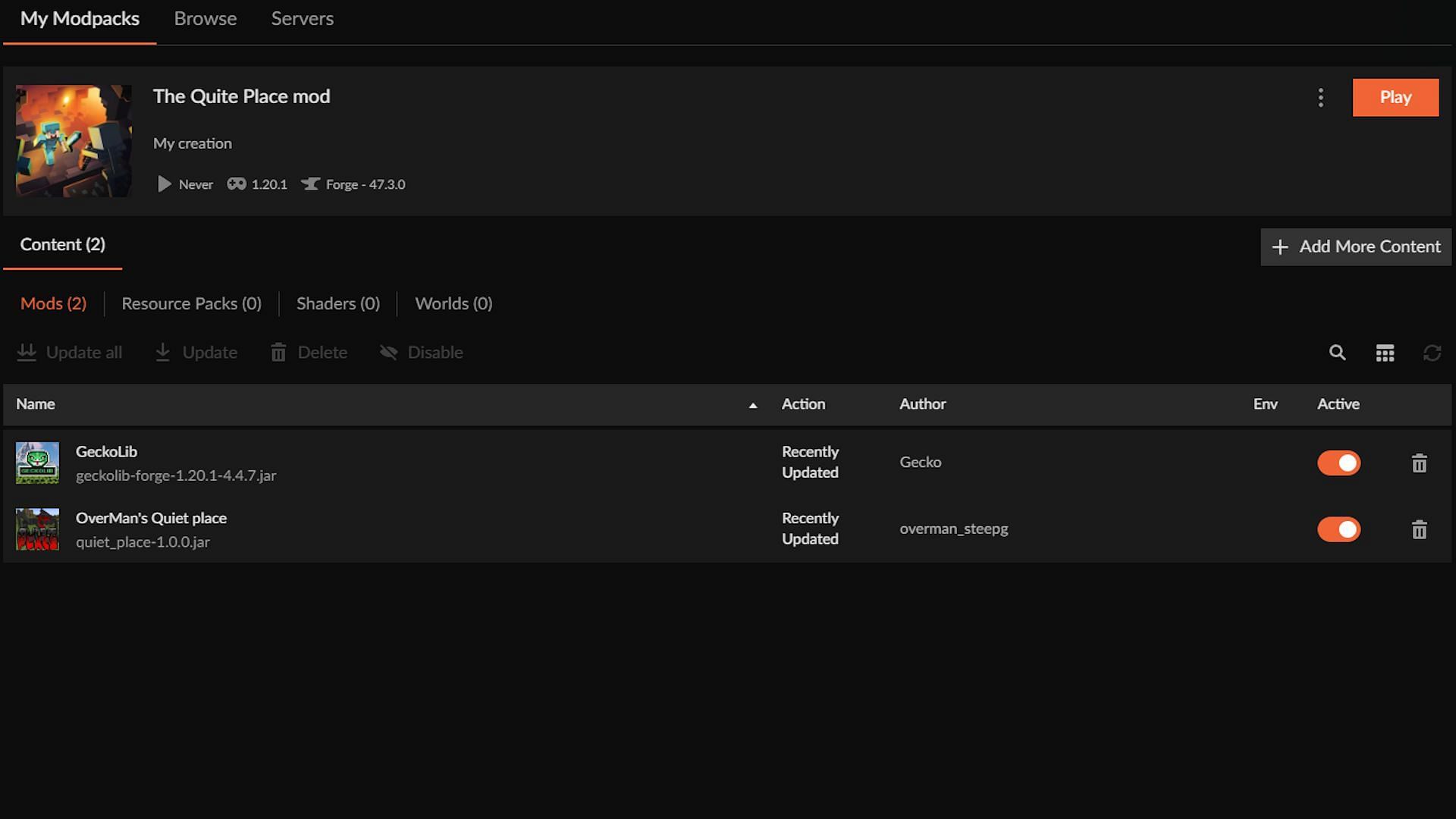This screenshot has width=1456, height=819.
Task: Toggle GeckoLib mod active state
Action: 1339,462
